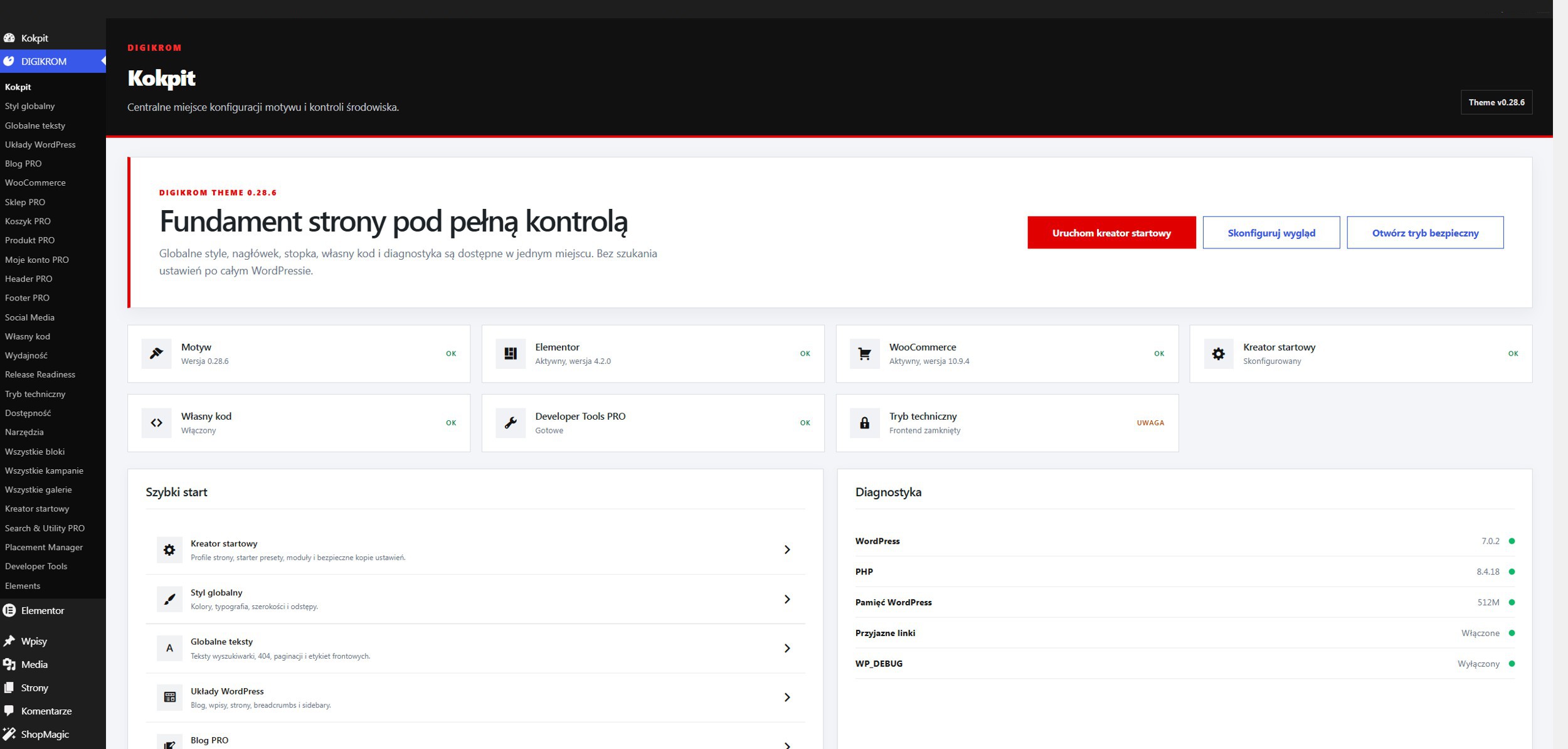1568x749 pixels.
Task: Click the Kreator startowy gear icon card
Action: pyautogui.click(x=1218, y=353)
